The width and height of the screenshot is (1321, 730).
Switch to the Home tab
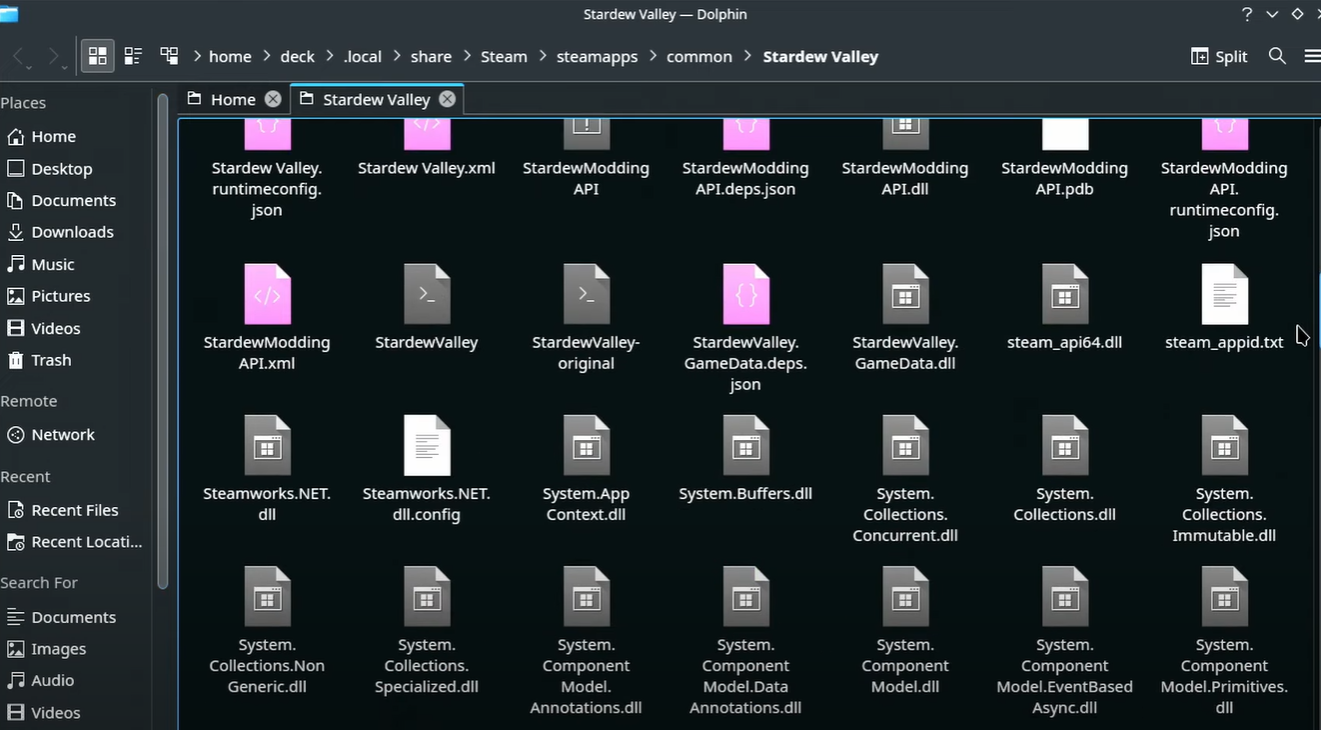click(233, 99)
